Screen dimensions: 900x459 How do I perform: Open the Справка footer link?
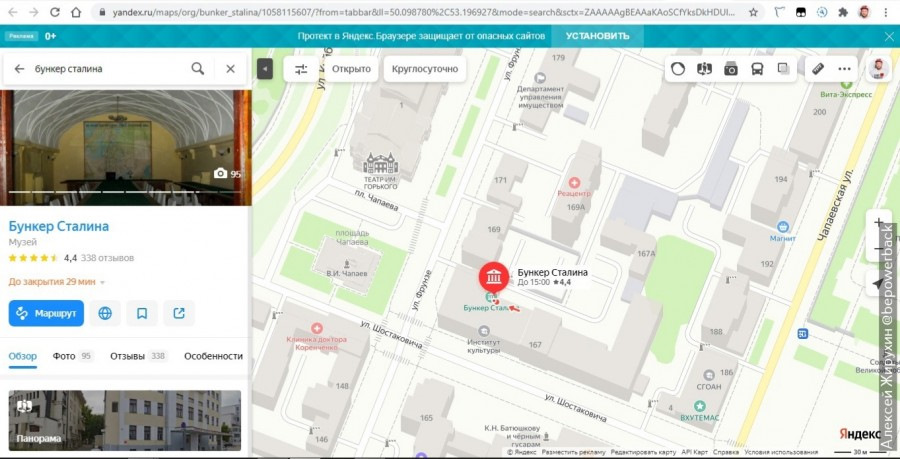[726, 452]
